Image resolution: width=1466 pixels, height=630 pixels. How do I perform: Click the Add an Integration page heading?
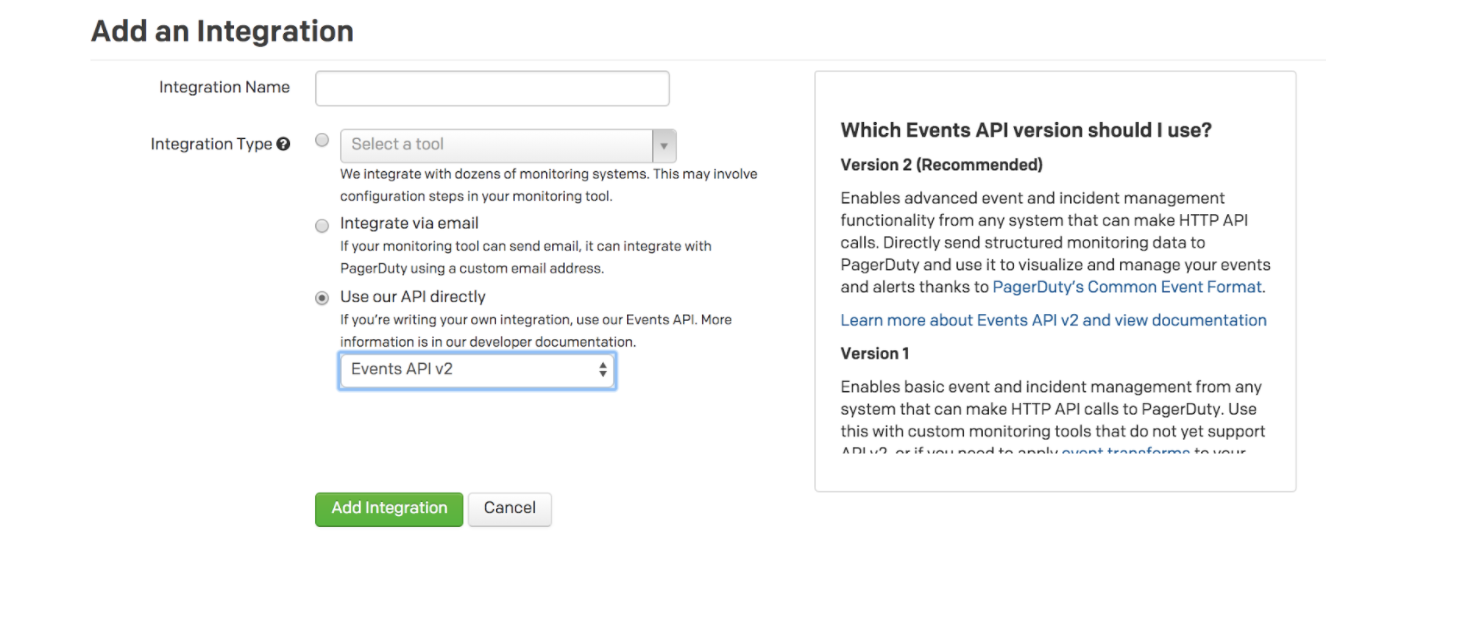point(222,31)
